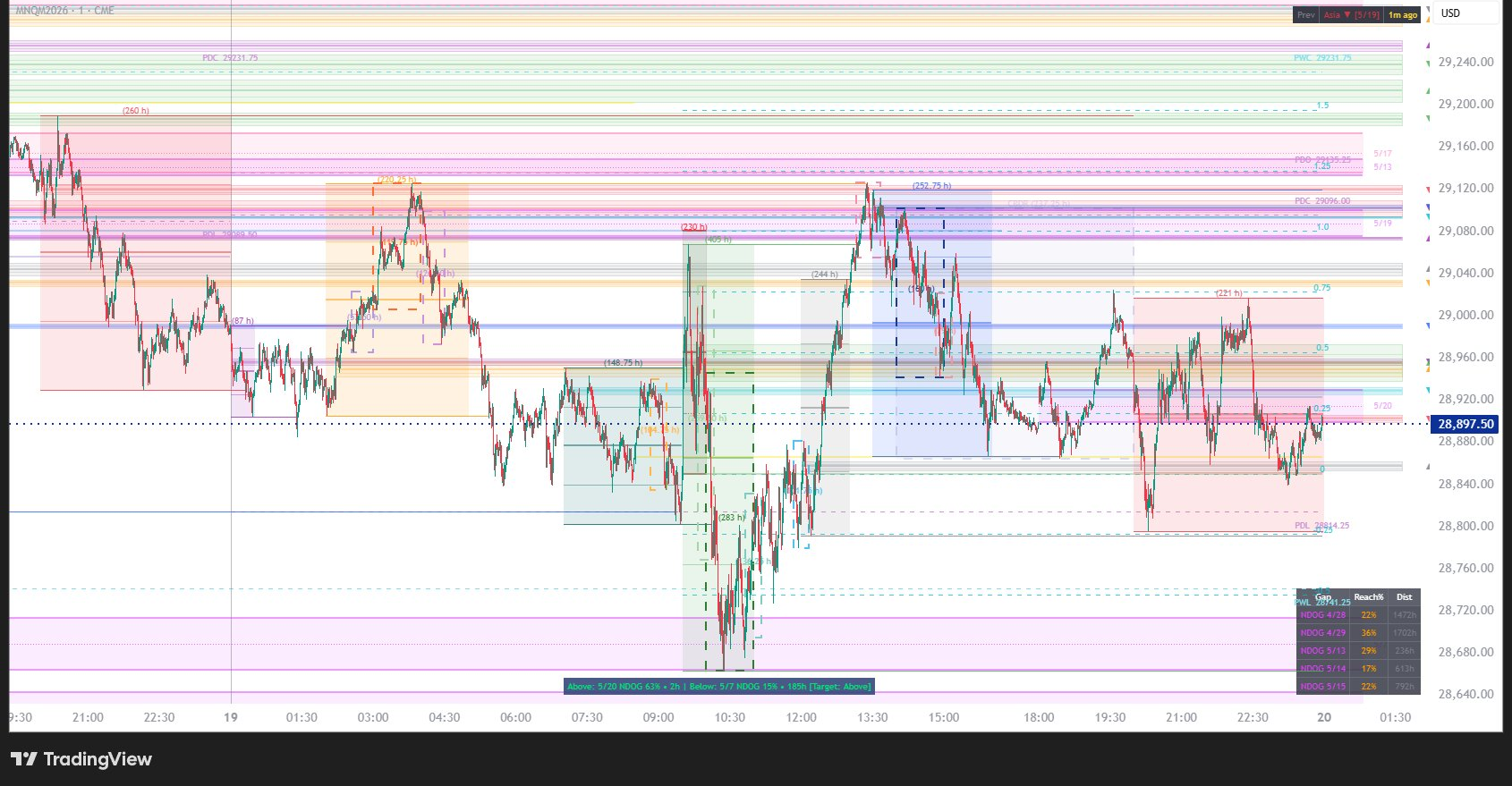This screenshot has height=786, width=1512.
Task: Click the 06:00 time axis label
Action: 515,717
